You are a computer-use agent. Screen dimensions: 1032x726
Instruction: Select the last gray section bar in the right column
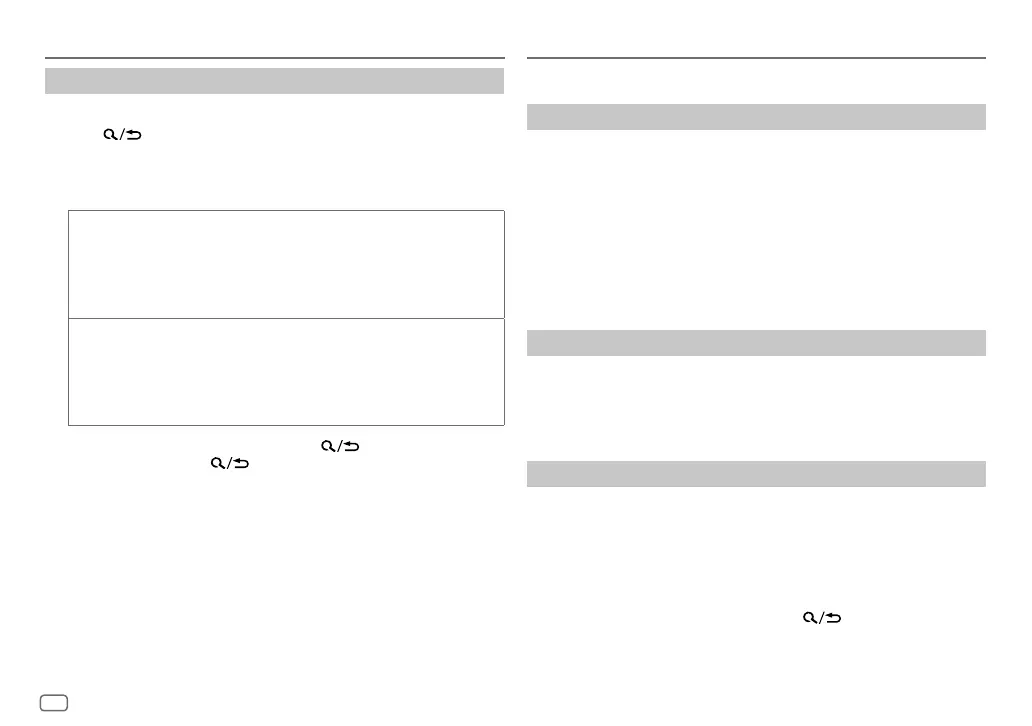[756, 474]
